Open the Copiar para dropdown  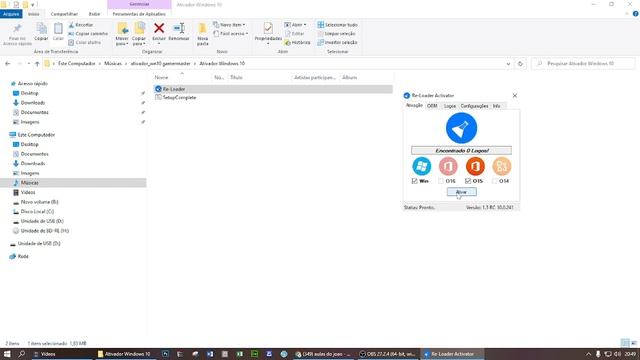click(139, 41)
